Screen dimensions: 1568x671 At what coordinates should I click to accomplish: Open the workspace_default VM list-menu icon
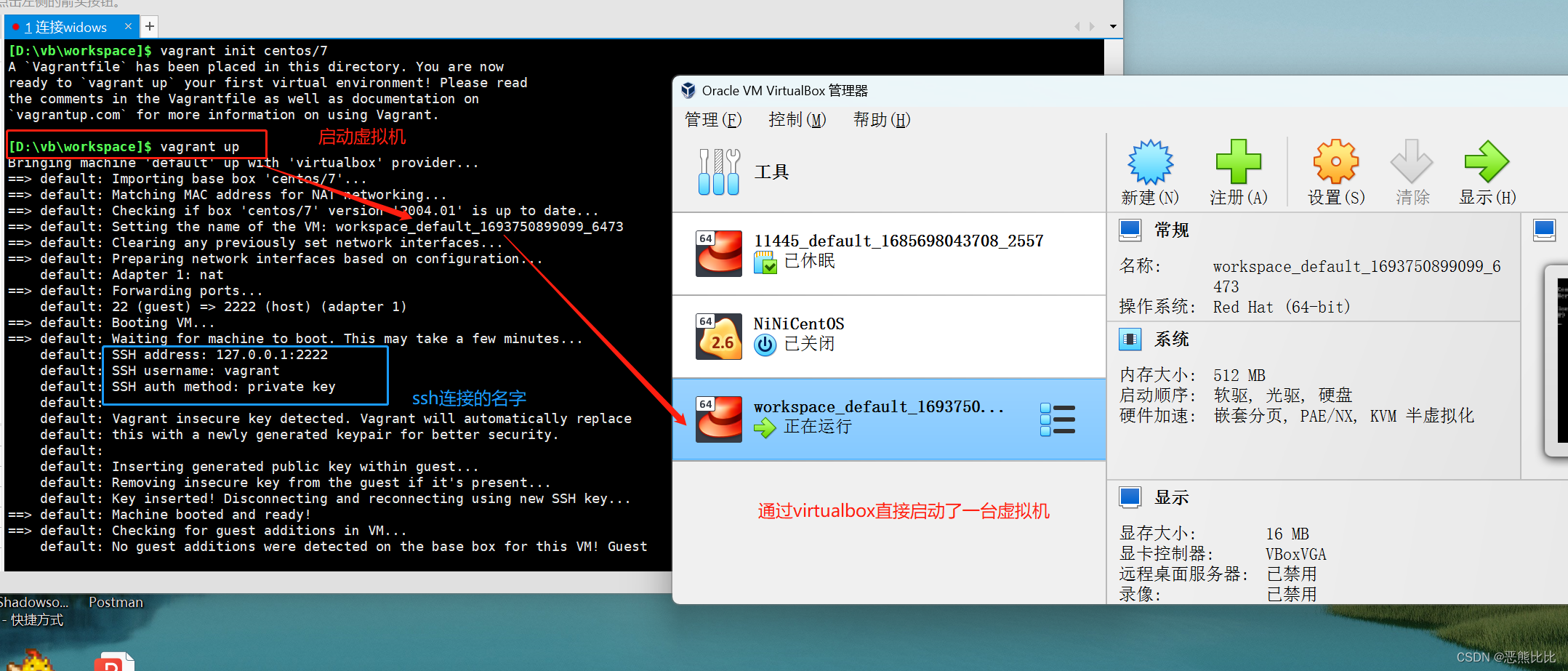[x=1058, y=419]
